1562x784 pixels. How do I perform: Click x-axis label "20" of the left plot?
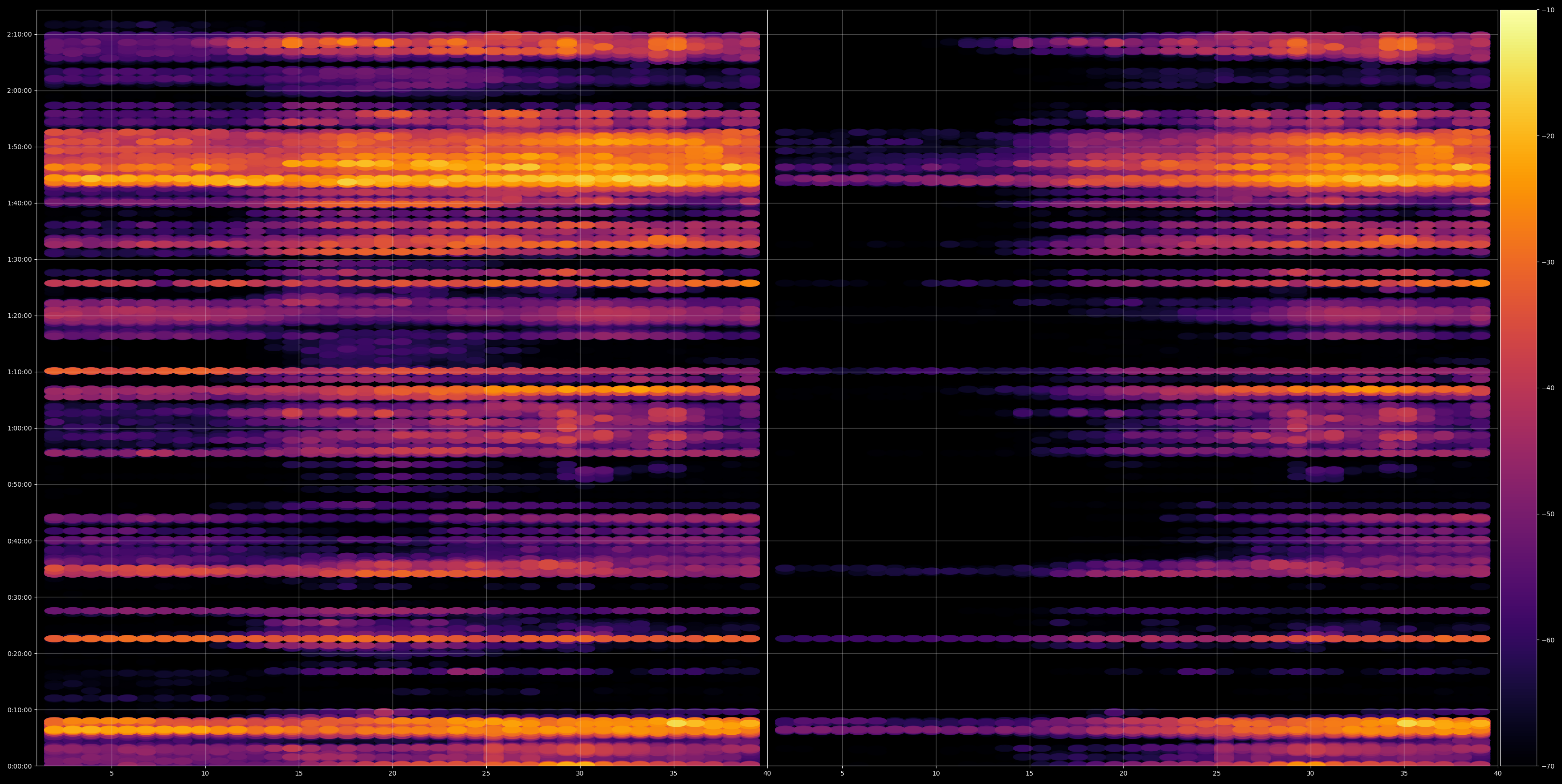click(392, 774)
